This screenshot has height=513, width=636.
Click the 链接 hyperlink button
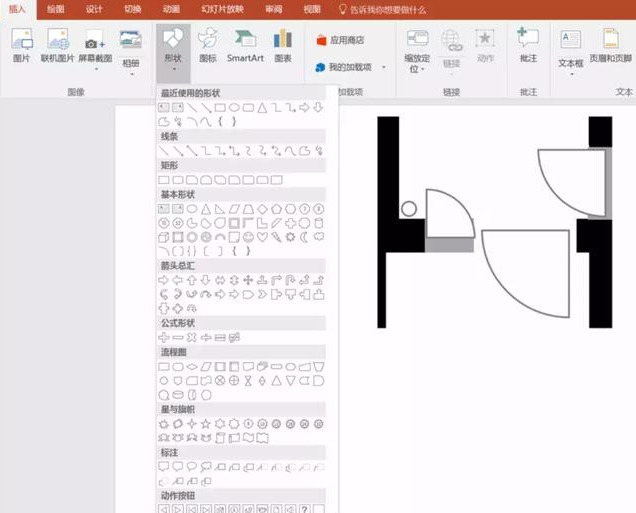[451, 51]
